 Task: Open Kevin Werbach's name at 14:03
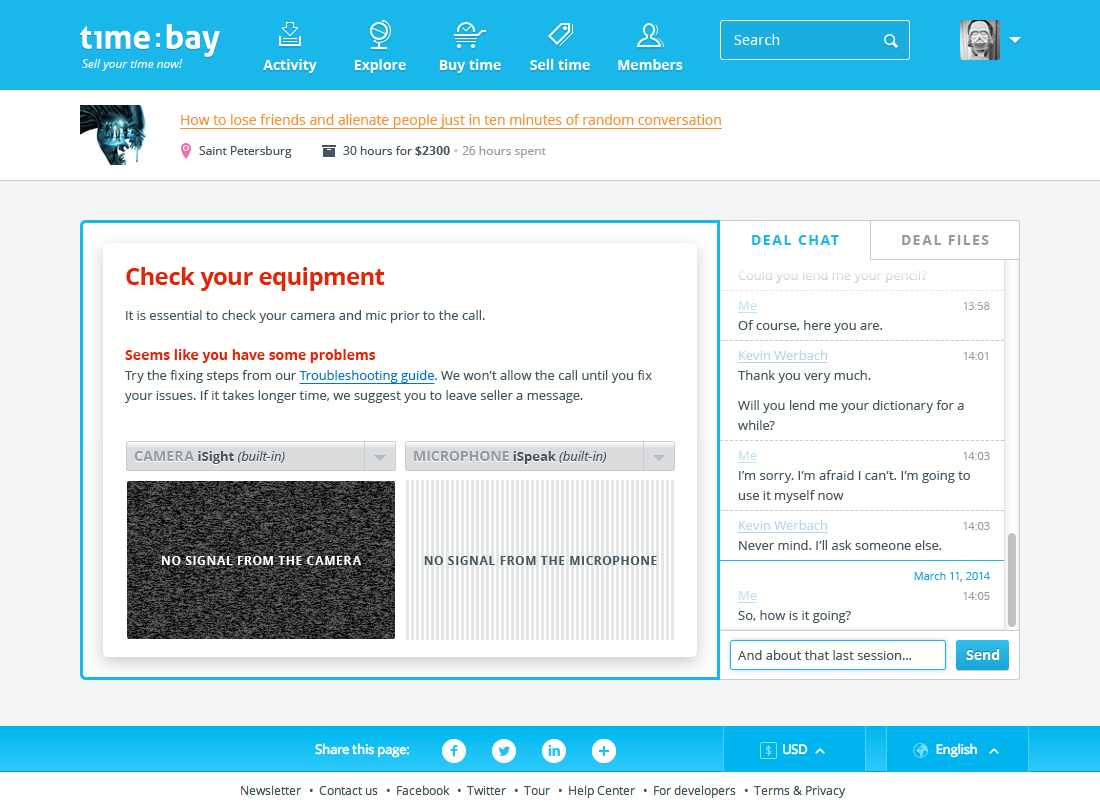coord(782,525)
